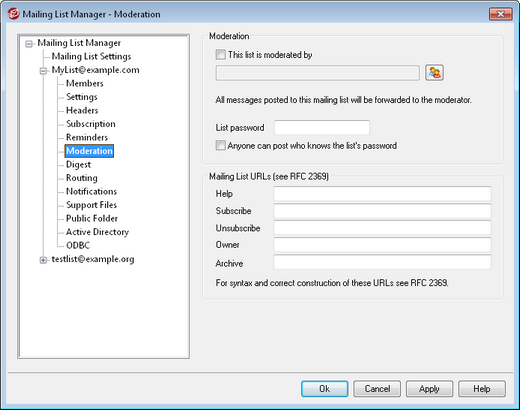
Task: Click the Ok button
Action: click(x=325, y=389)
